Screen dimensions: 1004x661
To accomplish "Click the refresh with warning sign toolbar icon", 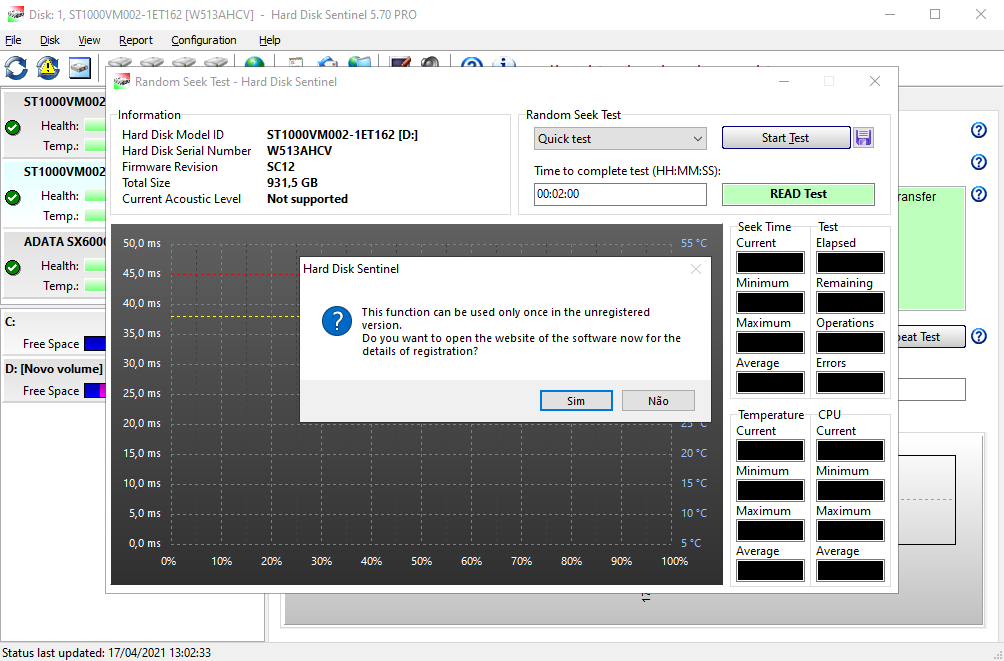I will point(48,68).
